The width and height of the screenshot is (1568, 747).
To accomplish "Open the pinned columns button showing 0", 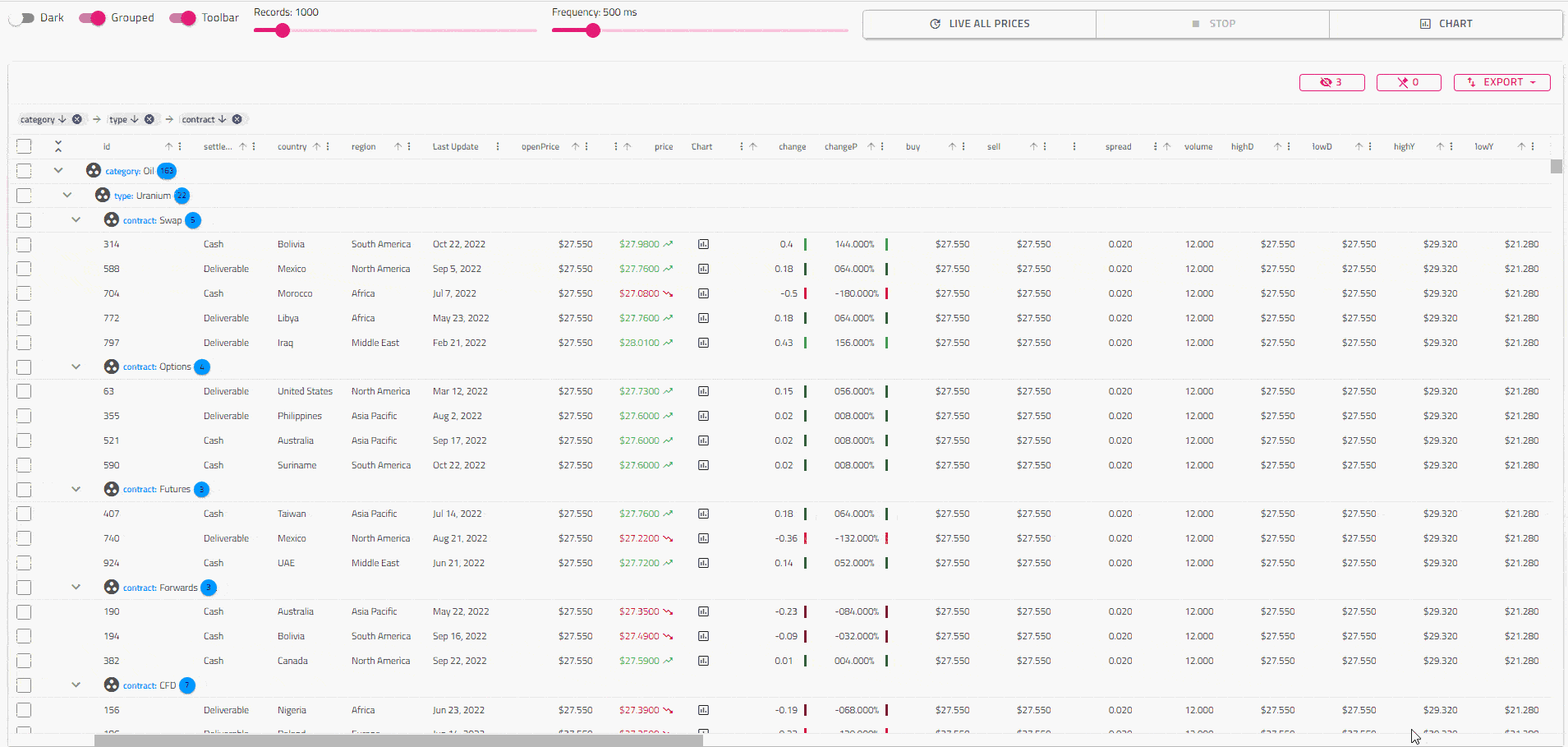I will pyautogui.click(x=1409, y=82).
